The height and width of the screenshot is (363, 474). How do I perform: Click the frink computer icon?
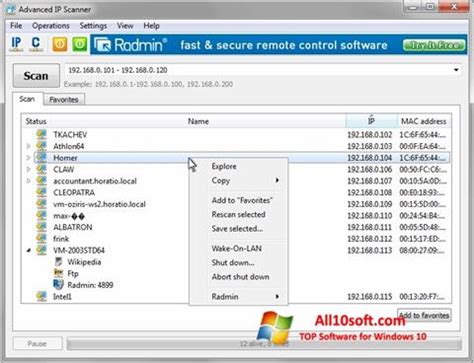[42, 239]
